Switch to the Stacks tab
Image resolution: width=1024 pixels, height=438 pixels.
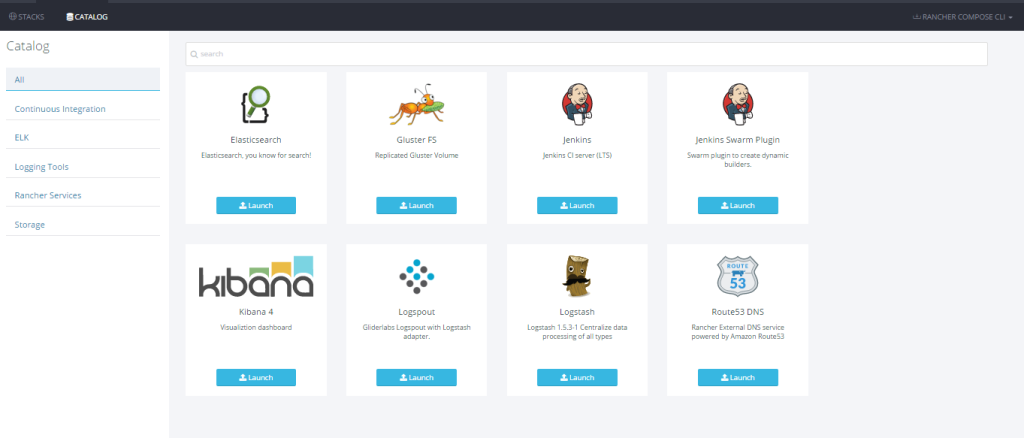27,17
